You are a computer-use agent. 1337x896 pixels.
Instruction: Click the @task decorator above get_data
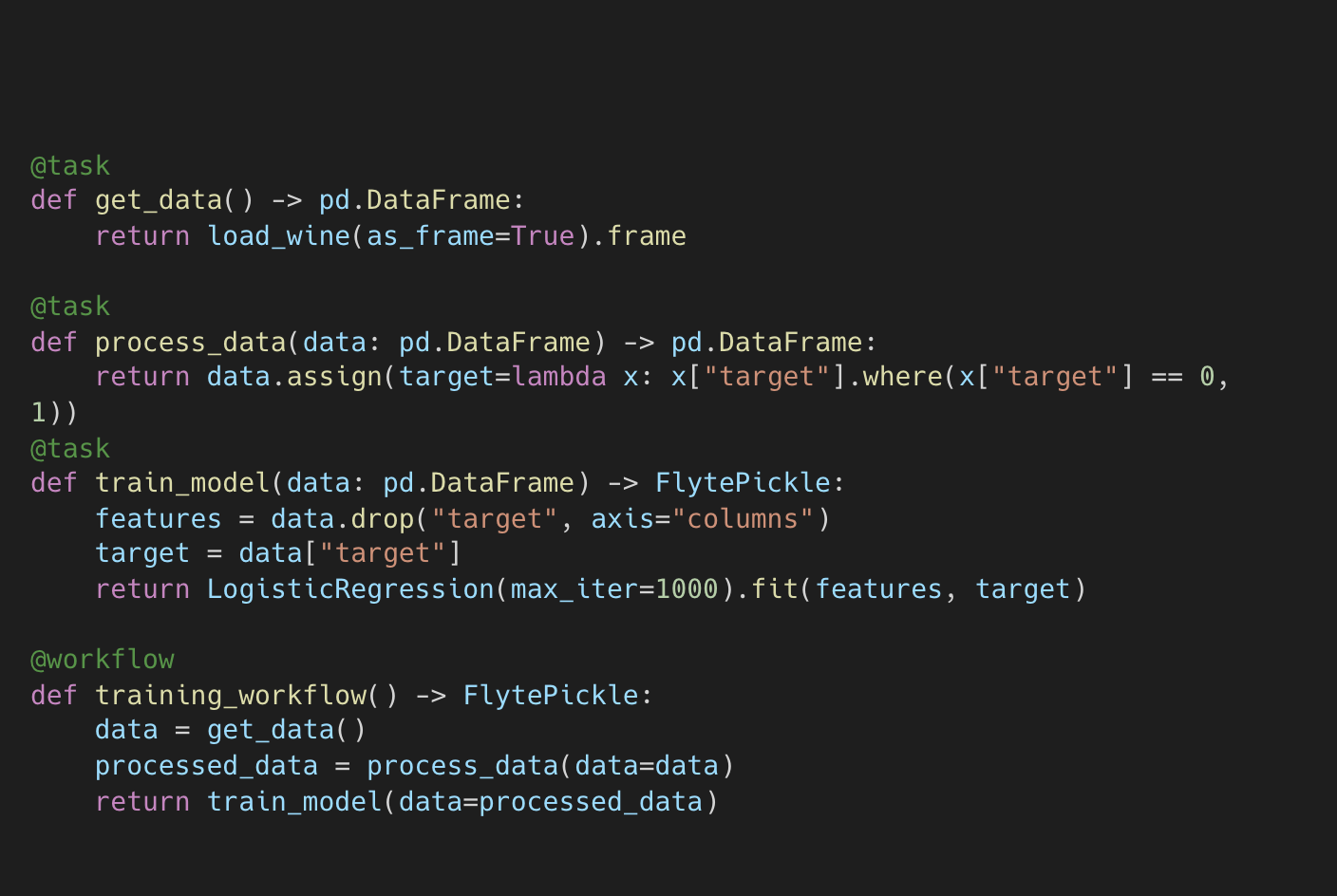click(x=70, y=166)
